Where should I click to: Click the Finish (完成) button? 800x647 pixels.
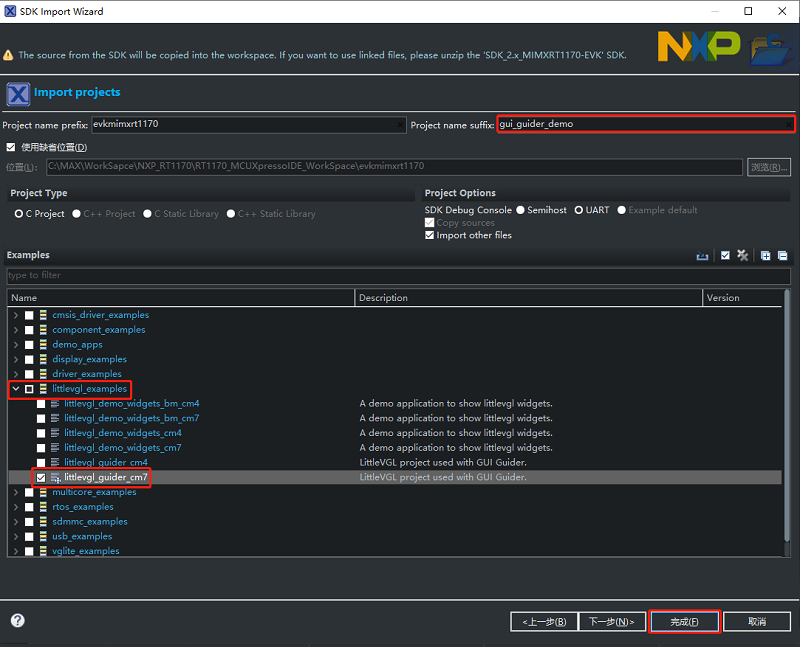click(684, 621)
